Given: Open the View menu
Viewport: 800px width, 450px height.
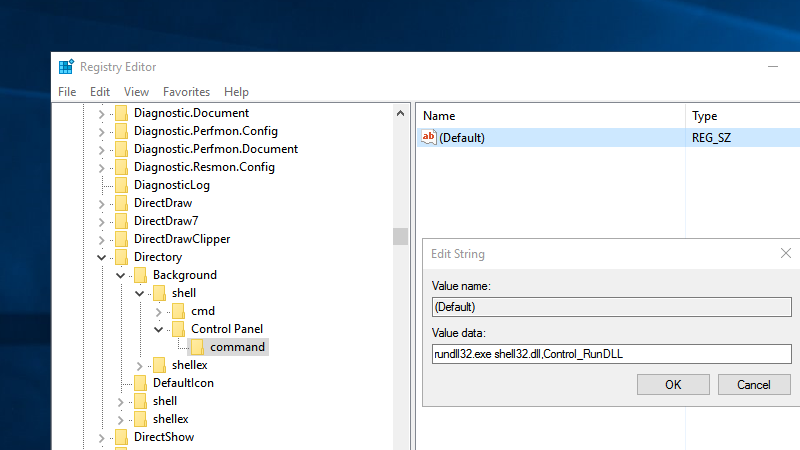Looking at the screenshot, I should (x=136, y=92).
